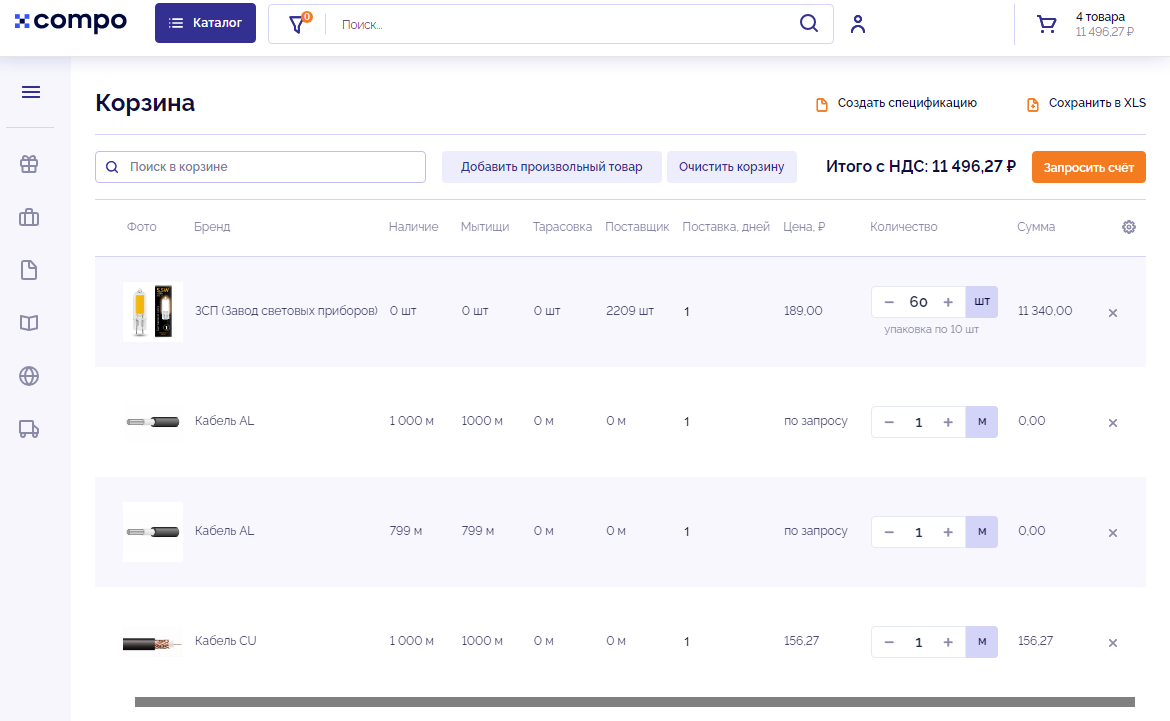The image size is (1170, 721).
Task: Click brand text ЗСП (Завод световых приборов)
Action: click(287, 310)
